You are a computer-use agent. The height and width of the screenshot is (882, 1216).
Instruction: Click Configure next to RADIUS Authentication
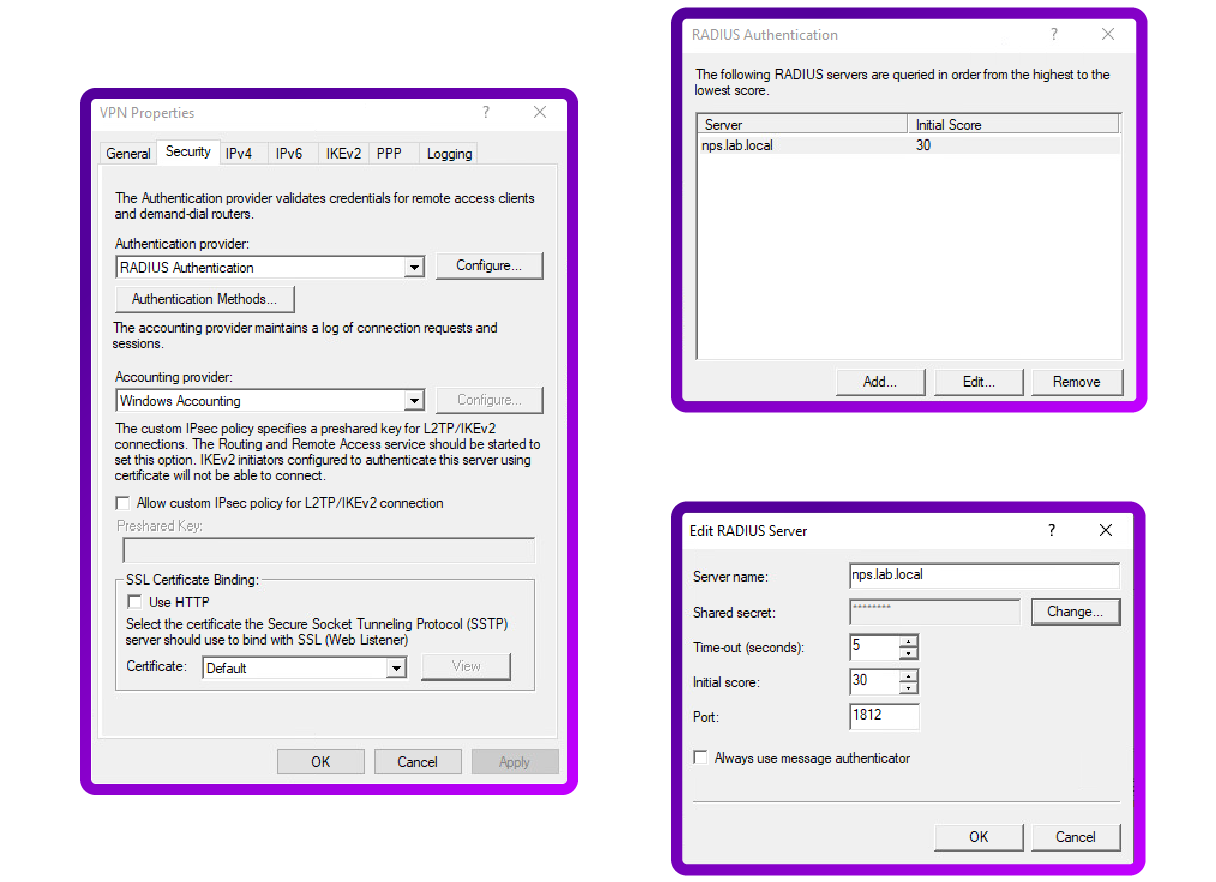click(x=489, y=266)
